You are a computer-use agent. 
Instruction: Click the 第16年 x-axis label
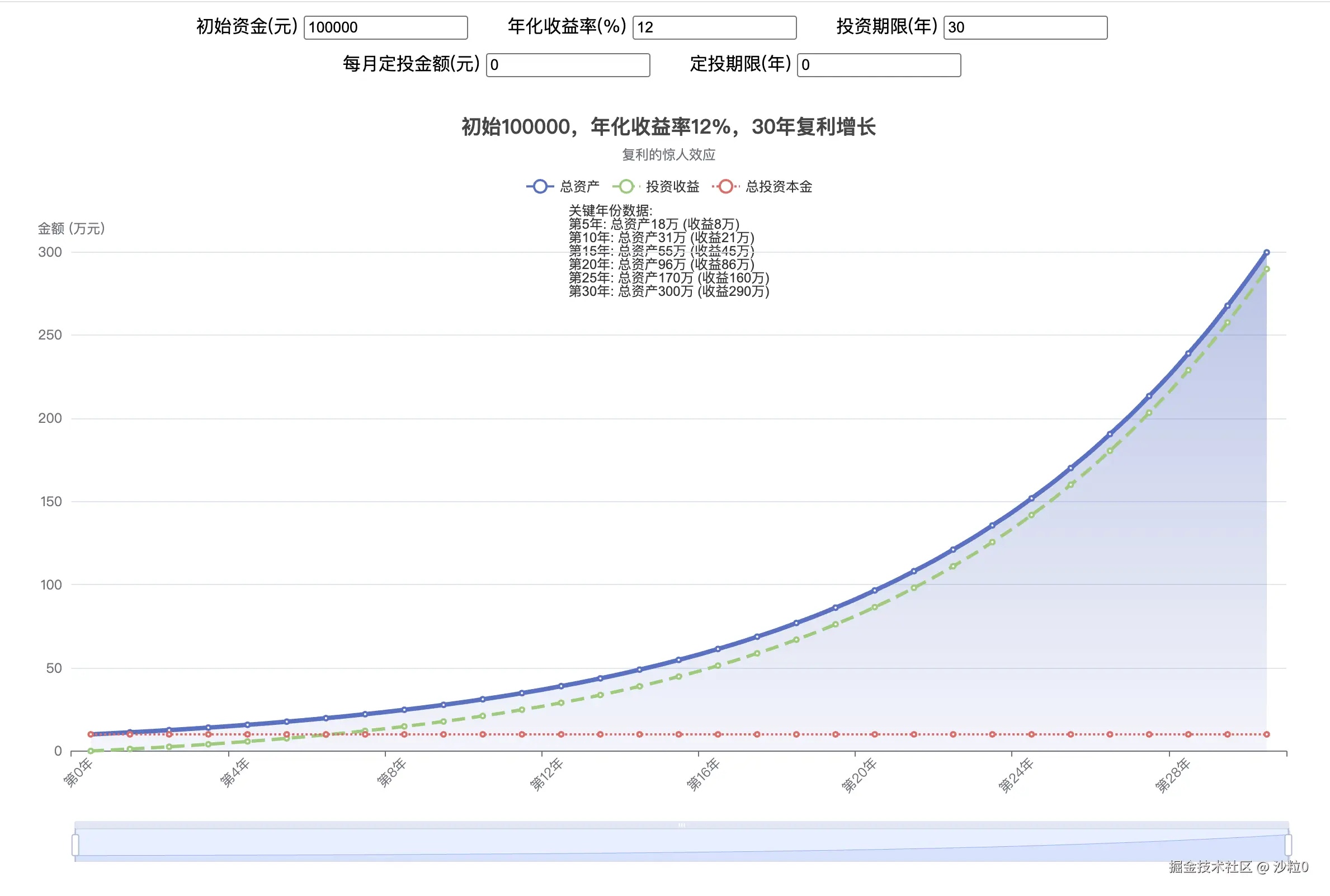[702, 774]
